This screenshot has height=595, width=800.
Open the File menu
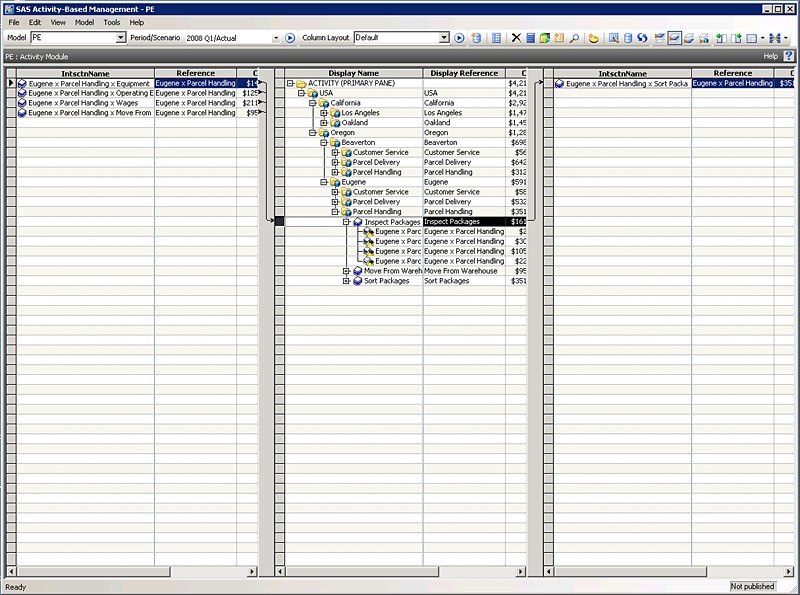pyautogui.click(x=14, y=22)
